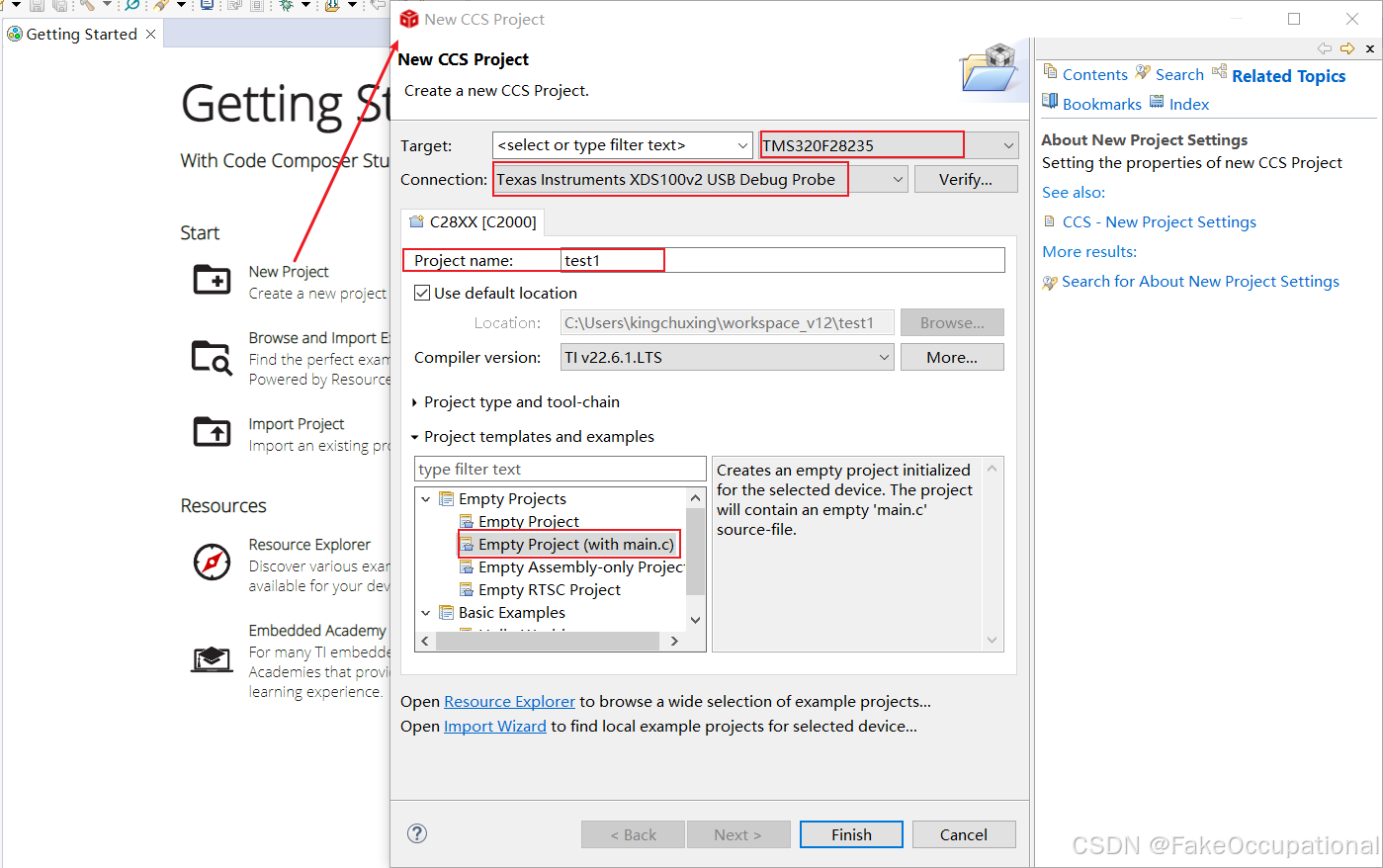Open the Search help tab
The image size is (1383, 868).
click(x=1179, y=74)
